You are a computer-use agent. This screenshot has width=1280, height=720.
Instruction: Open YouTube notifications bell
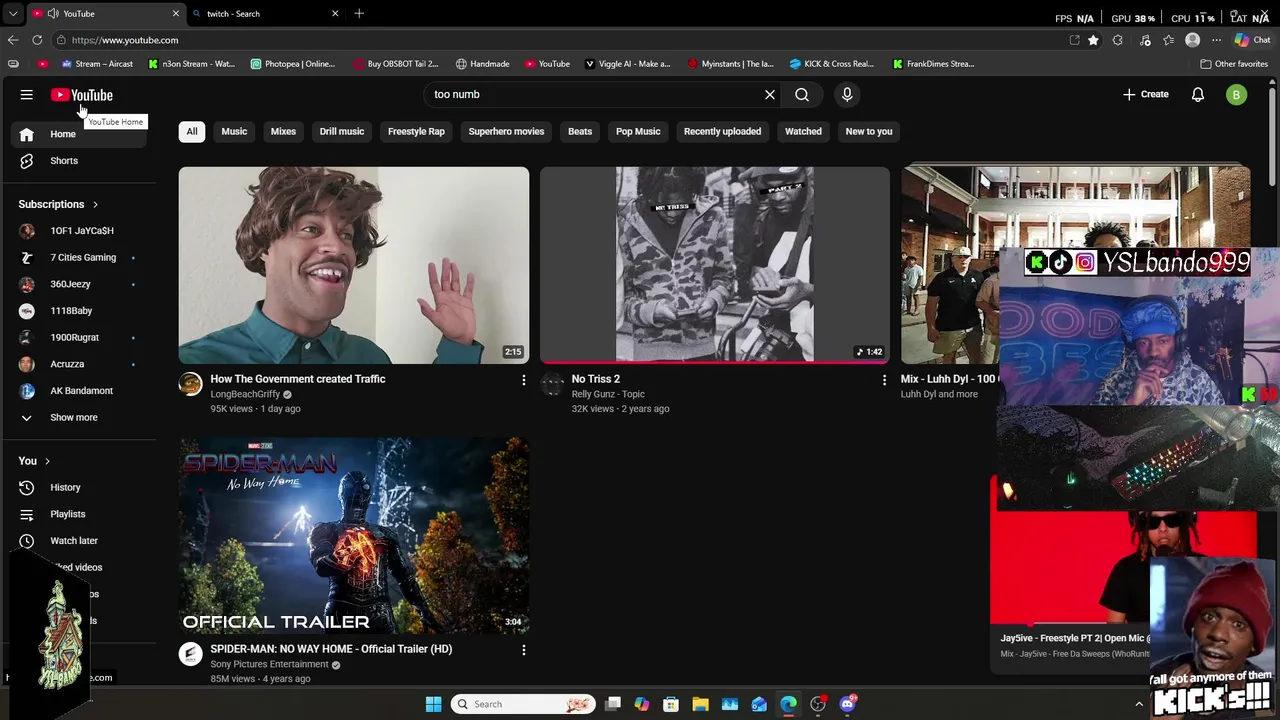click(x=1198, y=95)
